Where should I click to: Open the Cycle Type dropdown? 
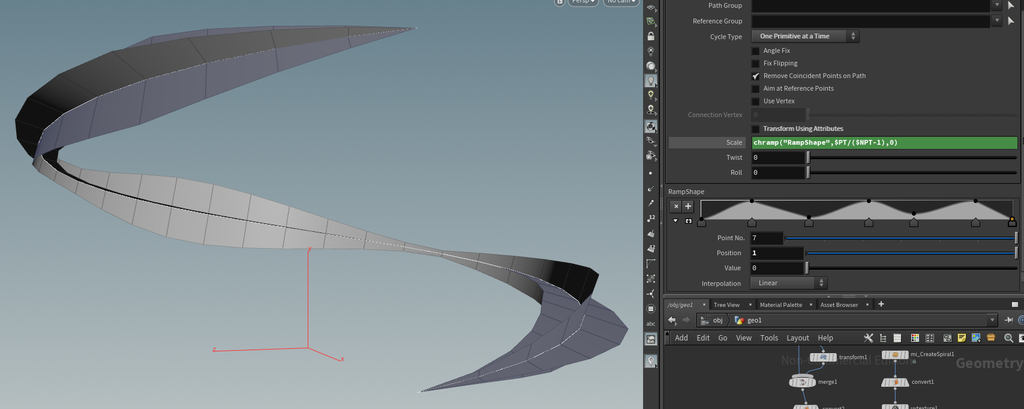(x=805, y=37)
